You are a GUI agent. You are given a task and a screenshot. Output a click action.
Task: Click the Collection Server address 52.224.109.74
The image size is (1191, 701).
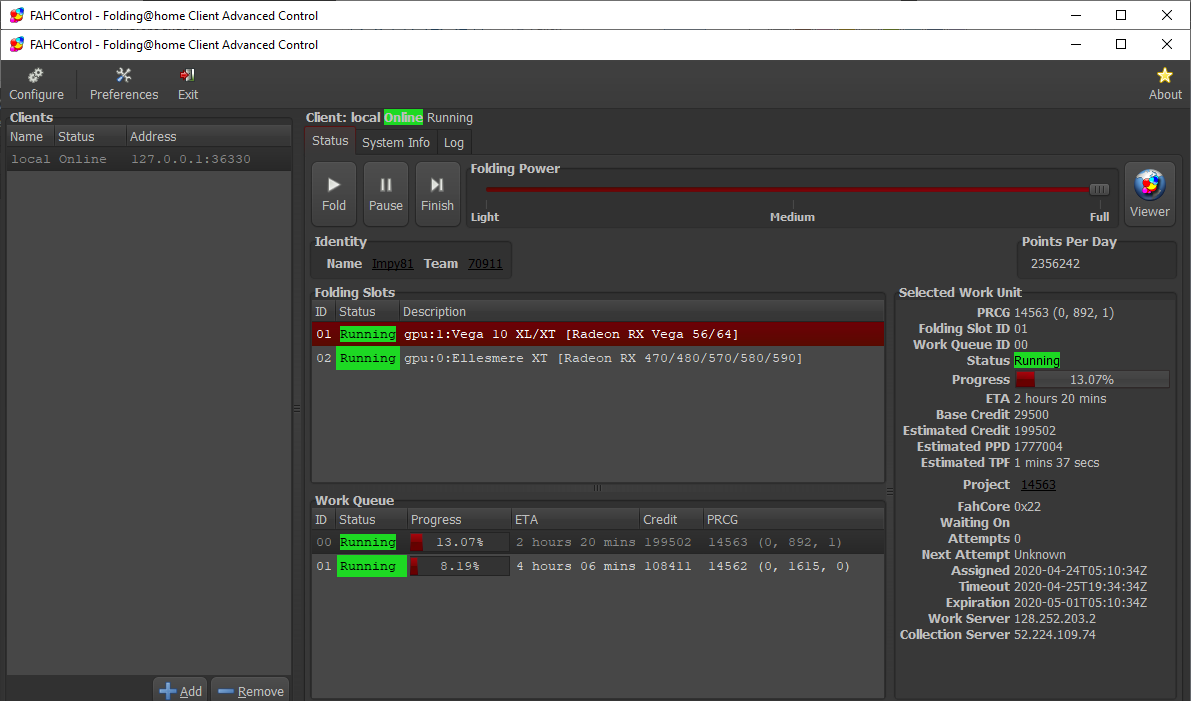(1054, 635)
